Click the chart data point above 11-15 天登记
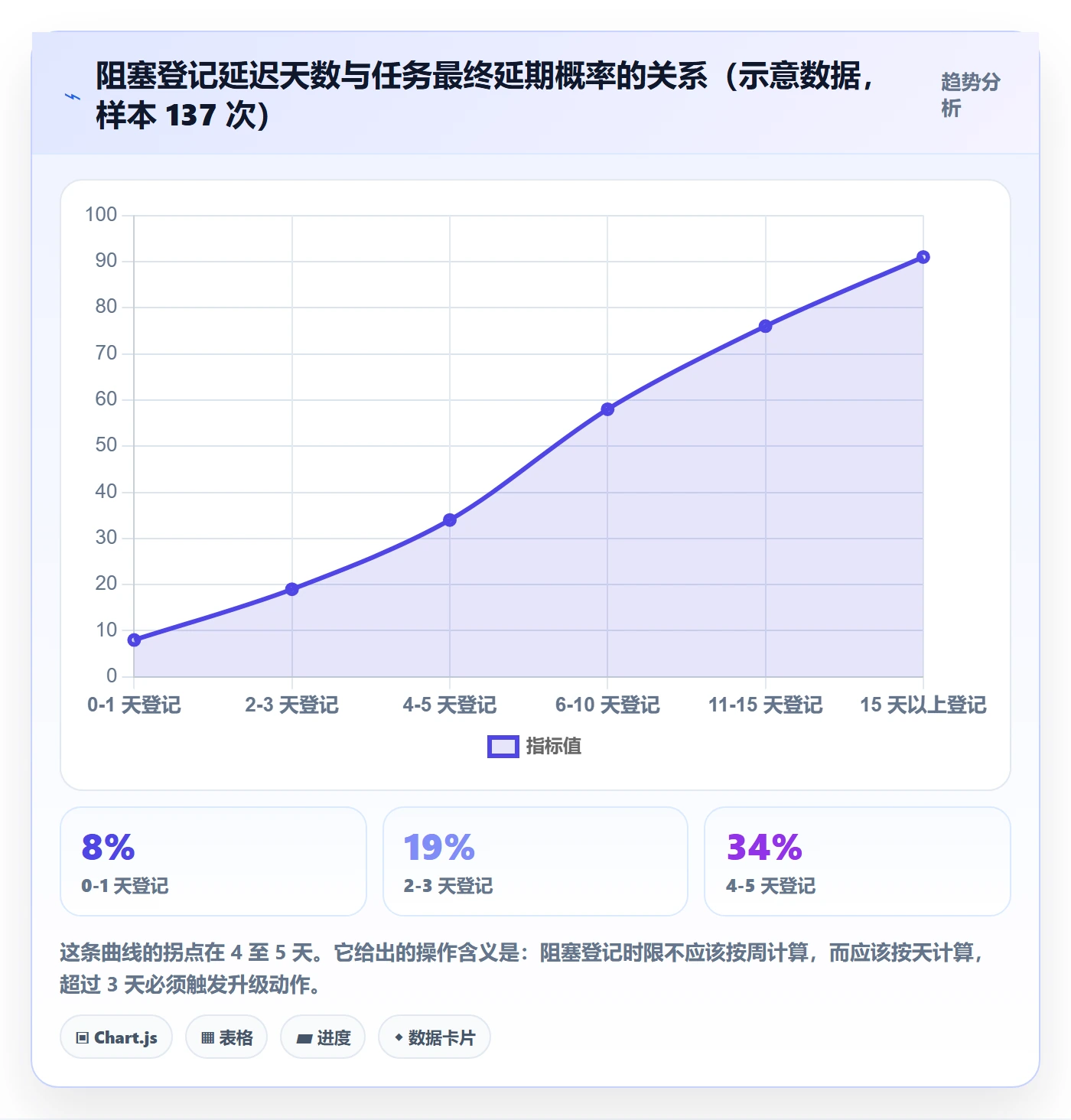1071x1120 pixels. (x=765, y=326)
